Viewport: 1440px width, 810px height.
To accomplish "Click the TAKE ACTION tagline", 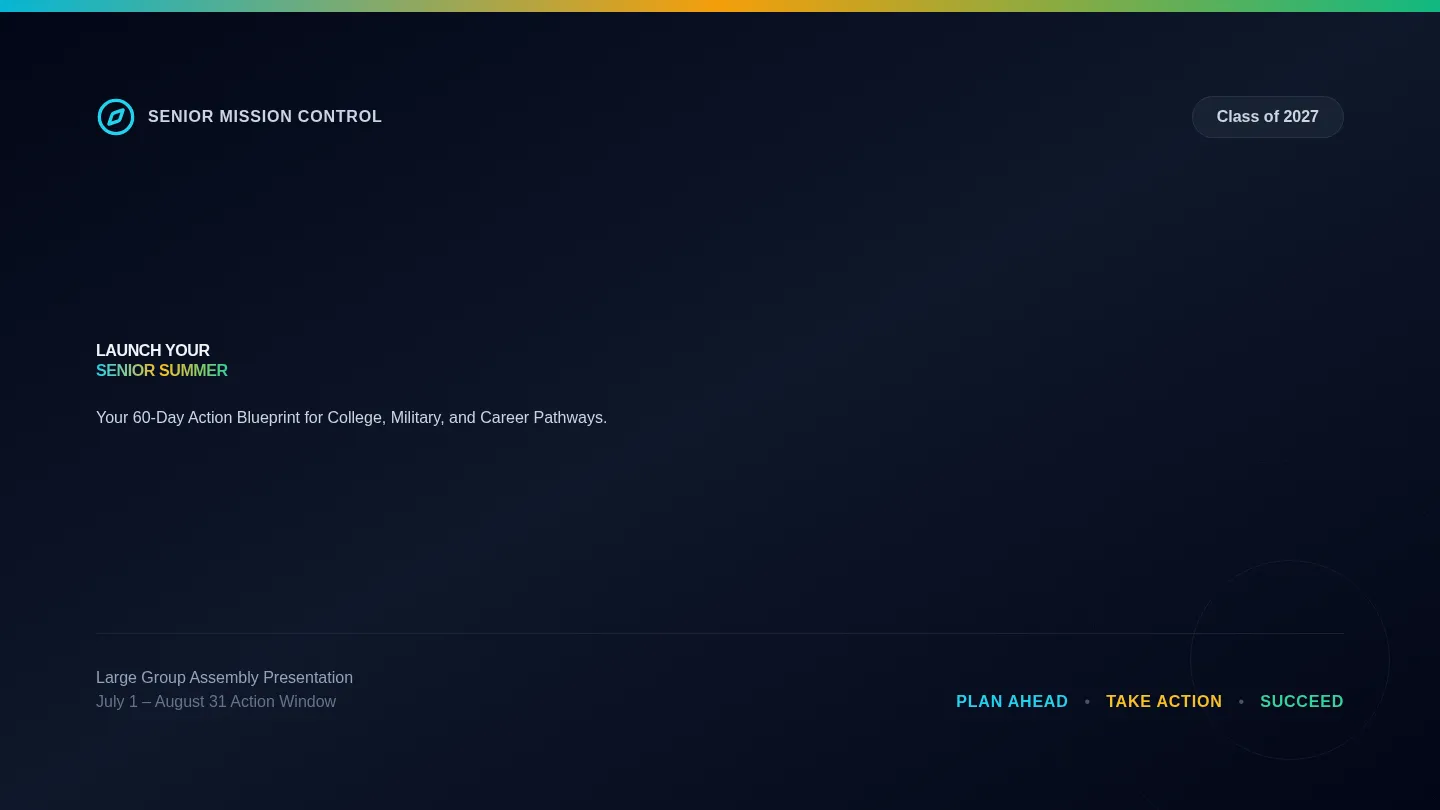I will point(1164,702).
